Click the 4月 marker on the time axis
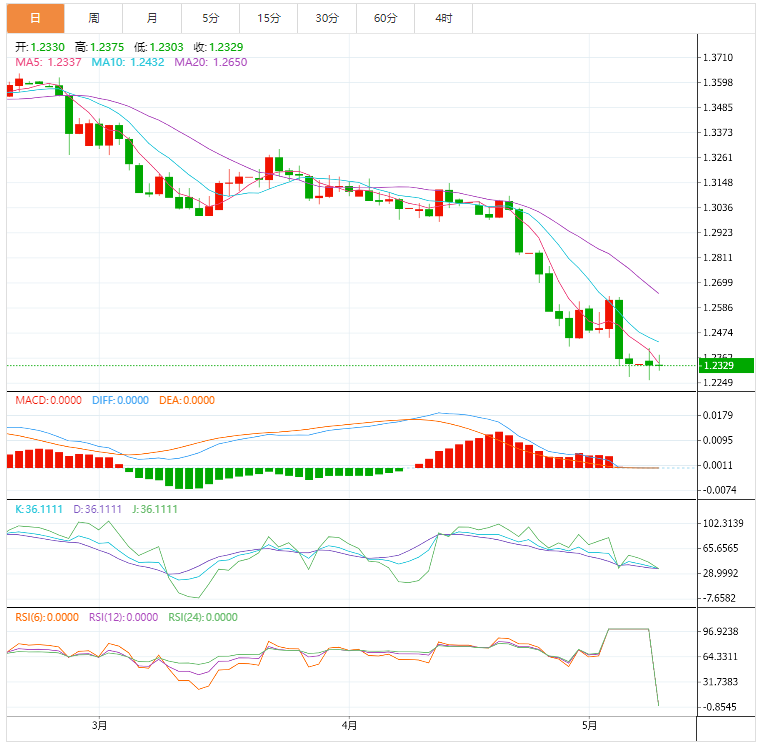Screen dimensions: 761x749 (x=349, y=726)
